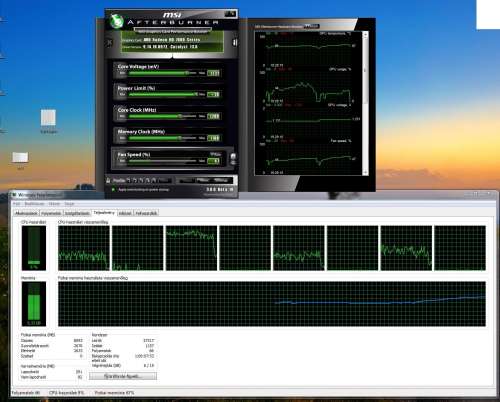Click the first CPU core history graph

[84, 248]
